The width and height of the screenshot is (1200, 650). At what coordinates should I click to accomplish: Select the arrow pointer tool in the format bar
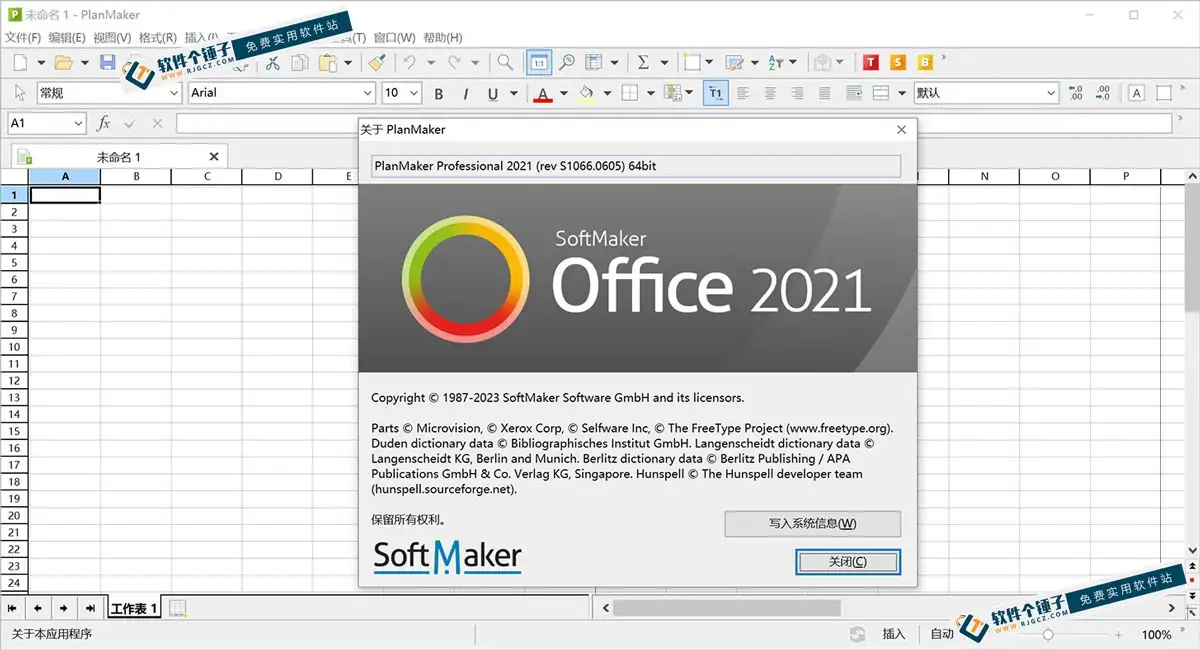19,93
